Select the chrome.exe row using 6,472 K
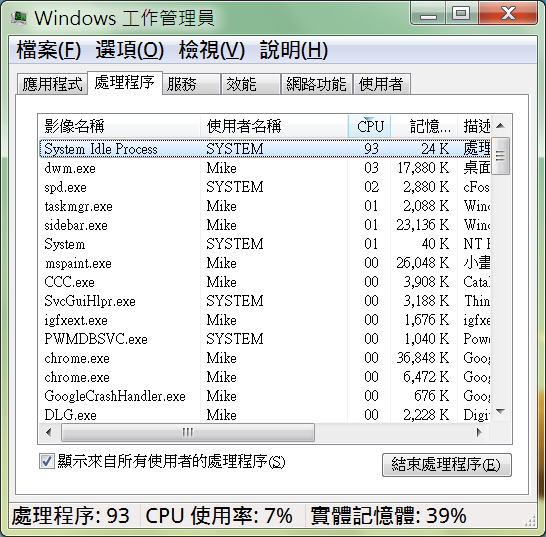The height and width of the screenshot is (537, 546). pyautogui.click(x=265, y=377)
